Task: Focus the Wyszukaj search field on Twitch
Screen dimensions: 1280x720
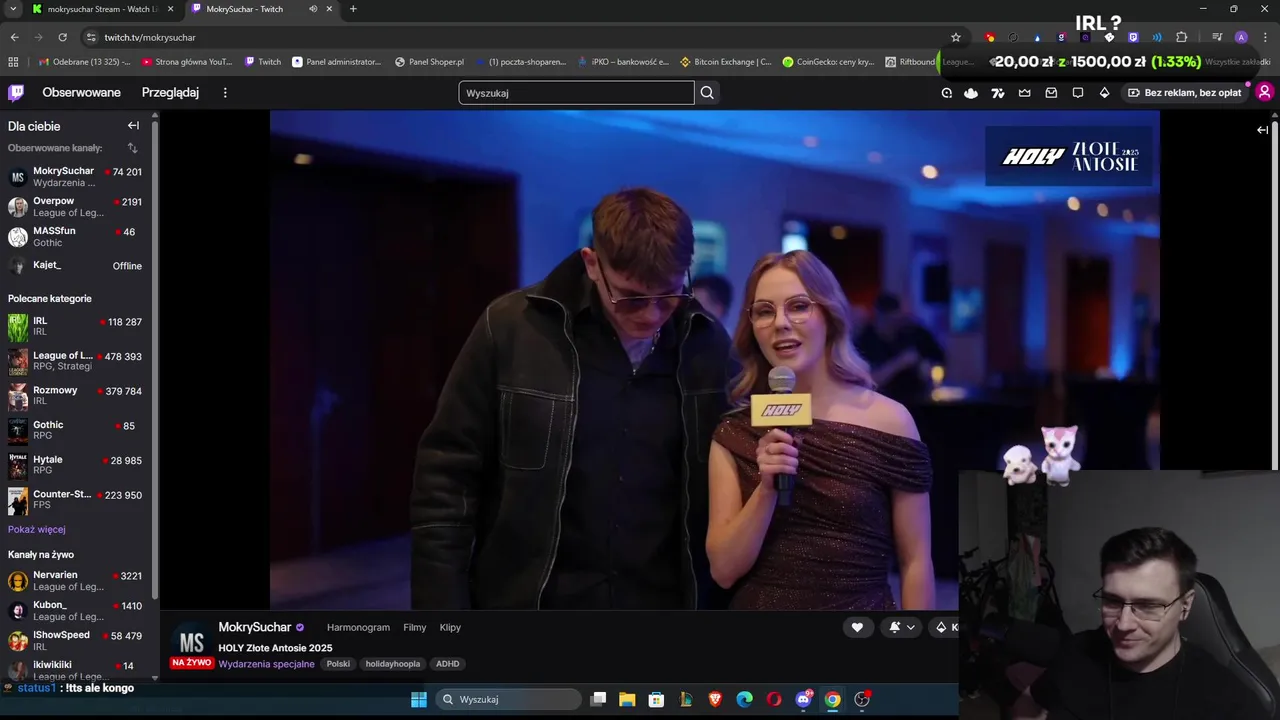Action: [576, 93]
